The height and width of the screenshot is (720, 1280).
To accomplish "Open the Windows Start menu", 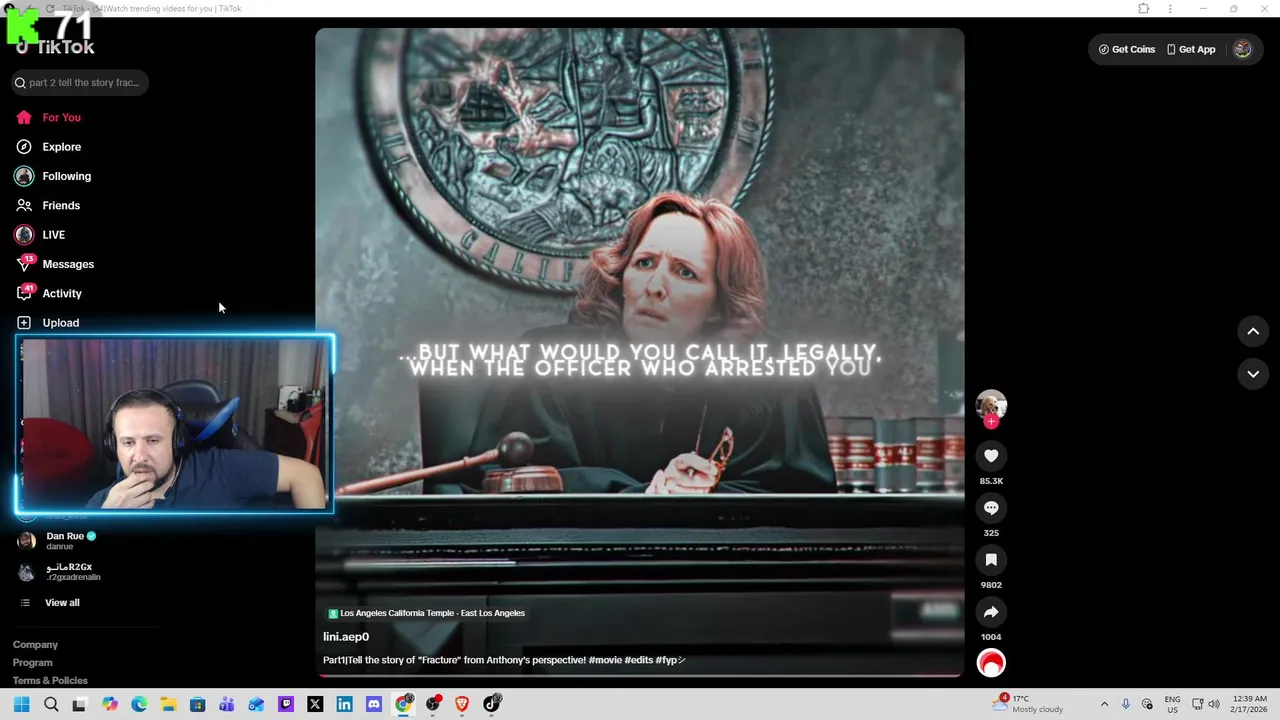I will [22, 704].
